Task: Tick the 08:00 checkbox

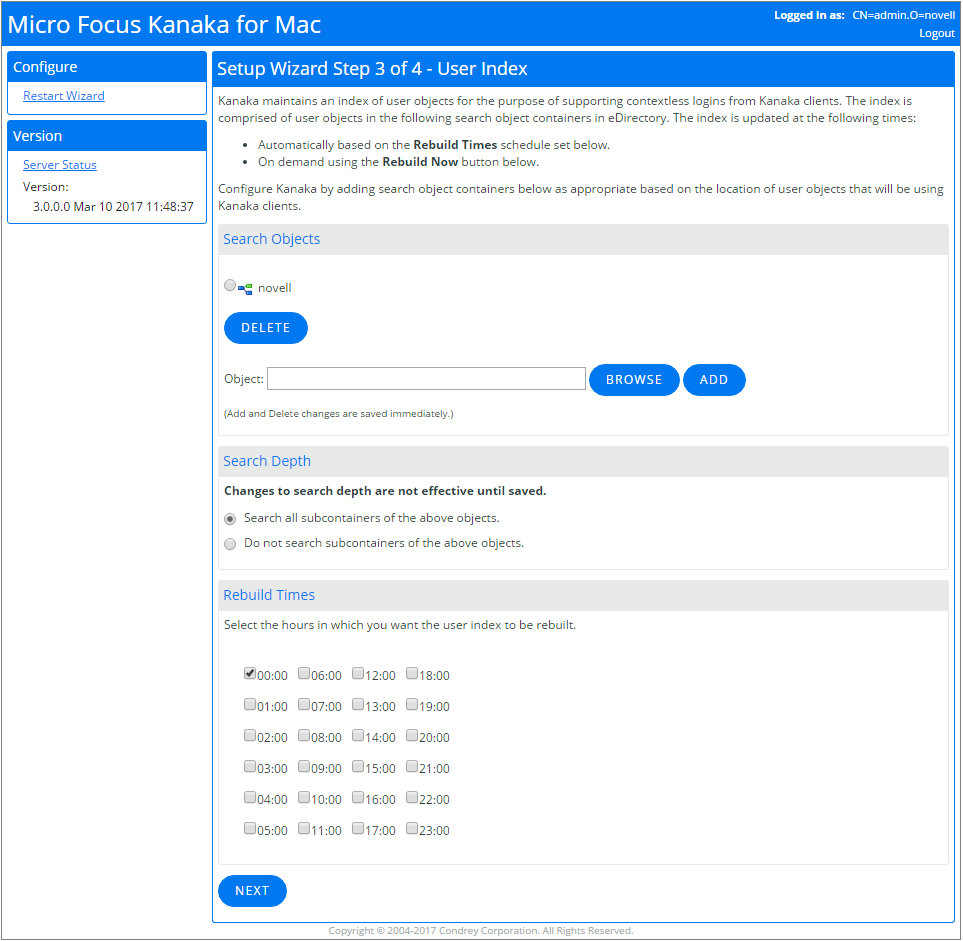Action: point(303,735)
